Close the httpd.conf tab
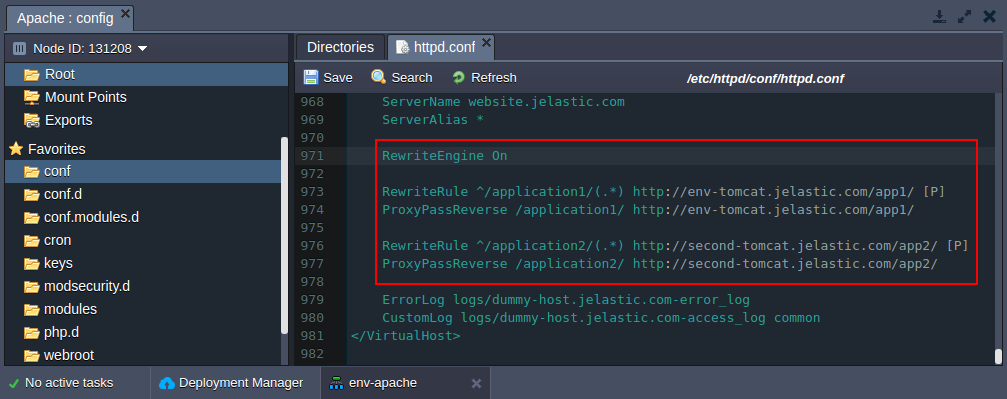This screenshot has width=1007, height=399. (486, 42)
